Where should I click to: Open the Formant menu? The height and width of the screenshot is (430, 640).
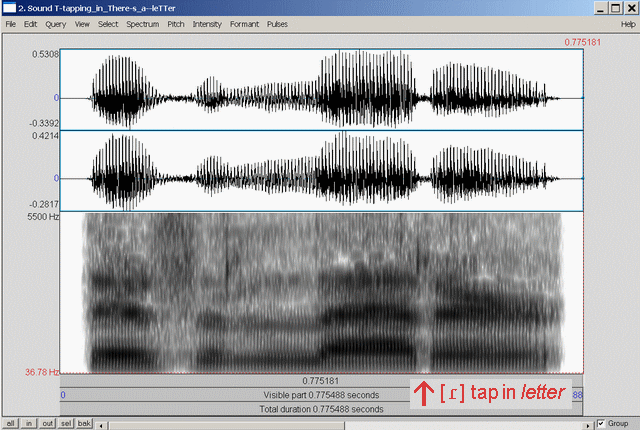pyautogui.click(x=244, y=23)
